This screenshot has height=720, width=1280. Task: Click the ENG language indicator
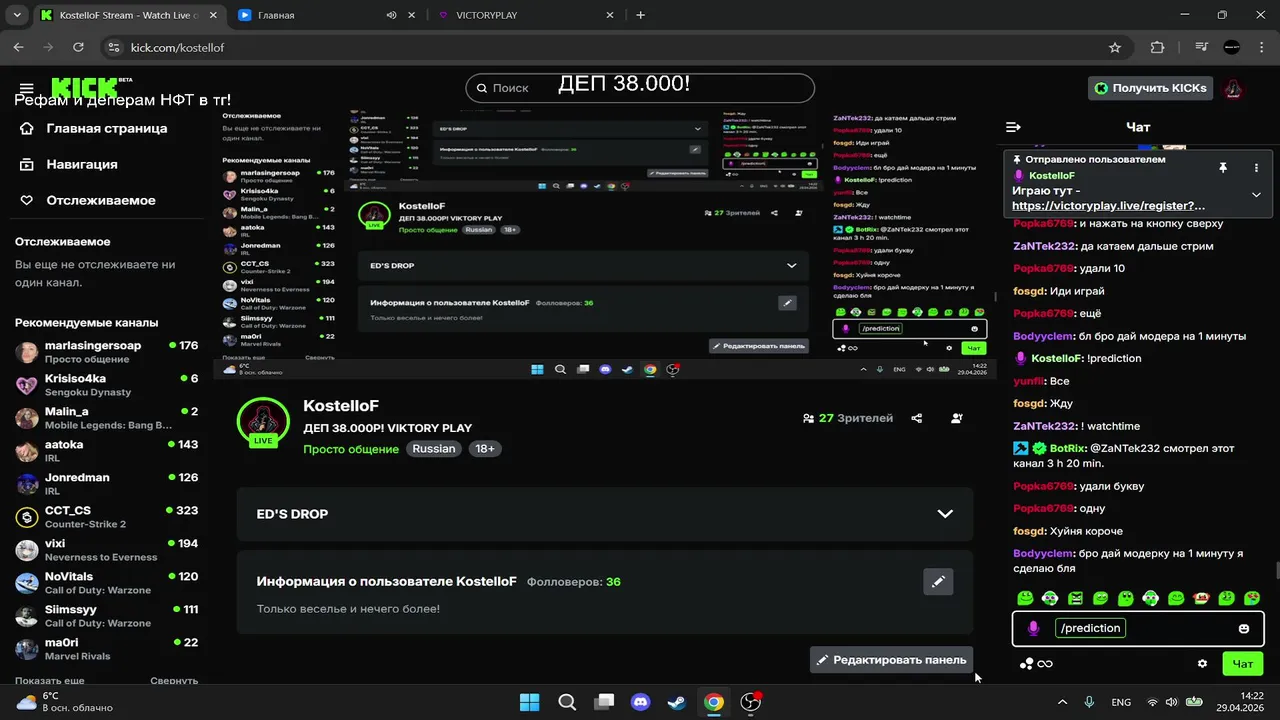click(1121, 702)
